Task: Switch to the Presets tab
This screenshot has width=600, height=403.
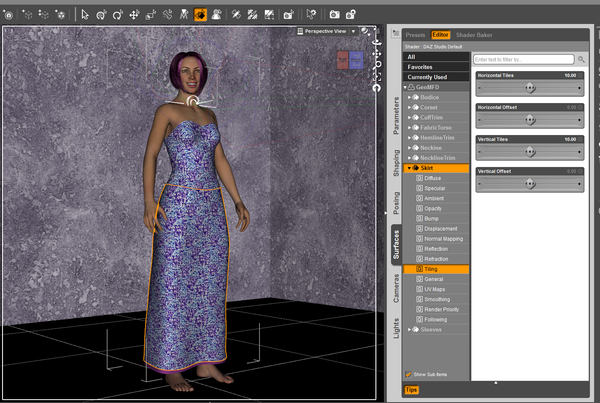Action: coord(415,35)
